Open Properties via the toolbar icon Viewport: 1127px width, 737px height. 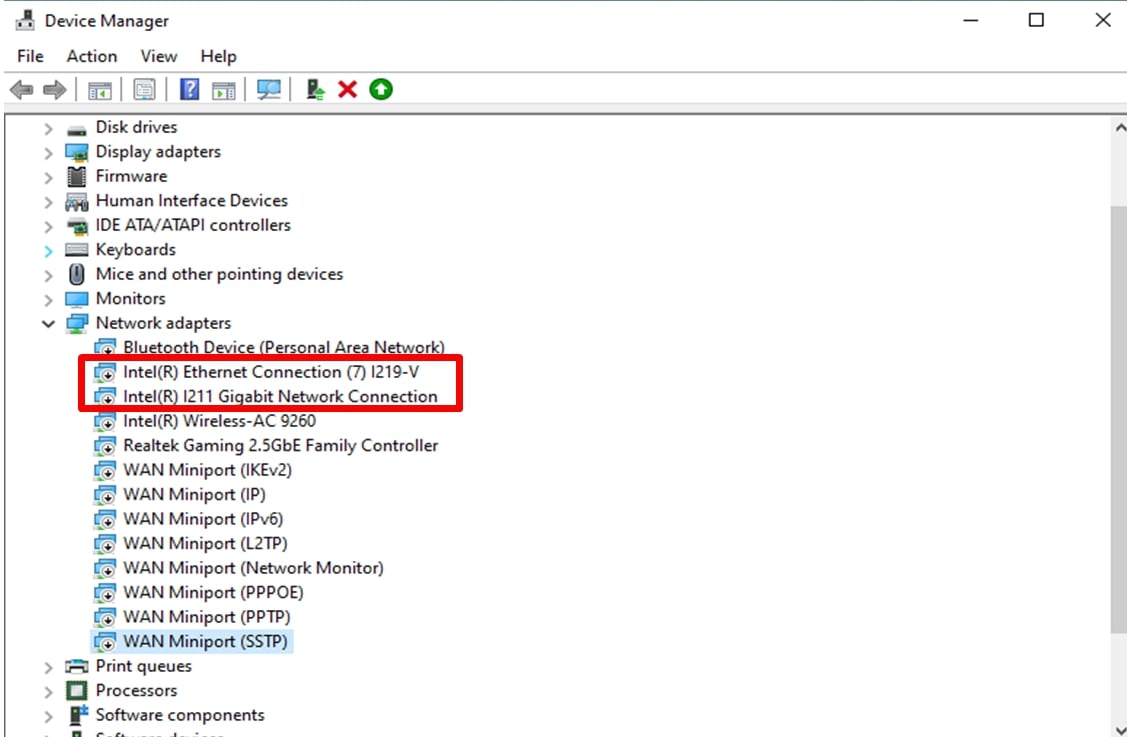tap(144, 90)
